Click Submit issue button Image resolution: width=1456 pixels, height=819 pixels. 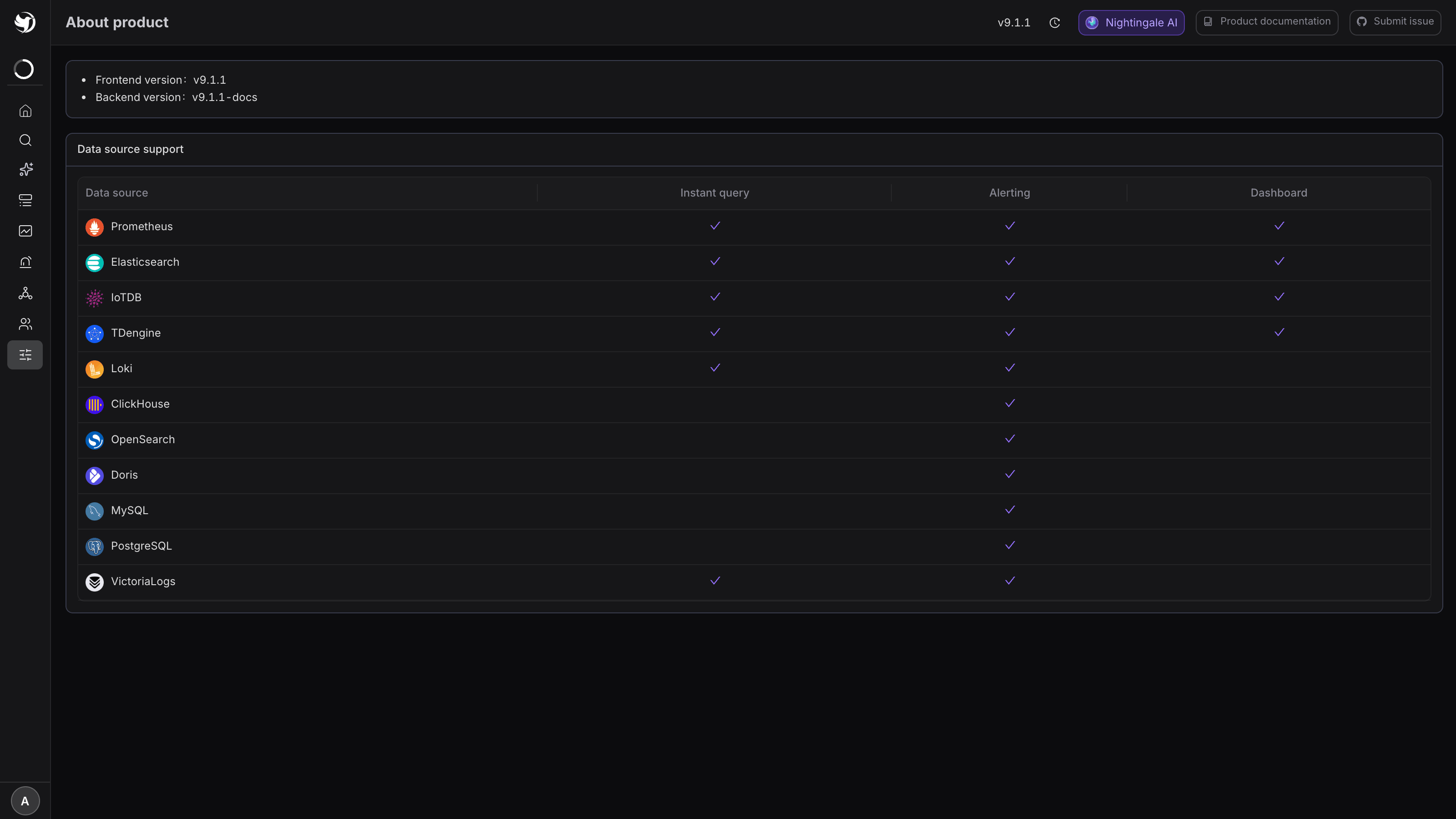click(x=1395, y=22)
